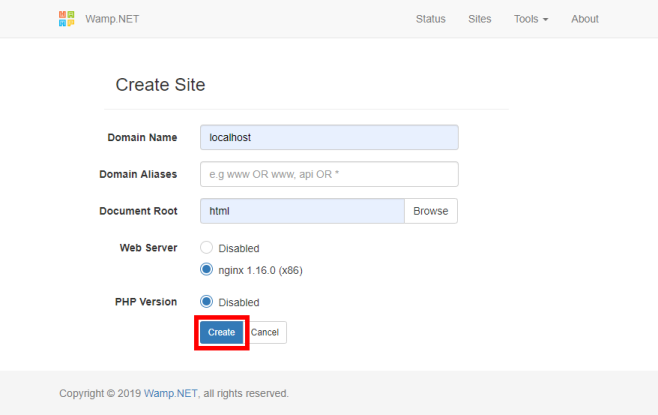Click the Web Server form label
The height and width of the screenshot is (415, 658).
click(148, 248)
